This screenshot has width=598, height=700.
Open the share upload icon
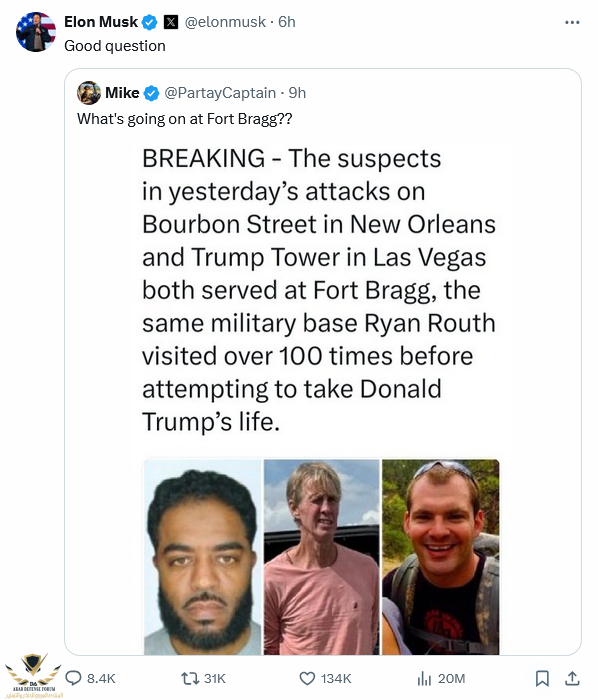click(572, 678)
